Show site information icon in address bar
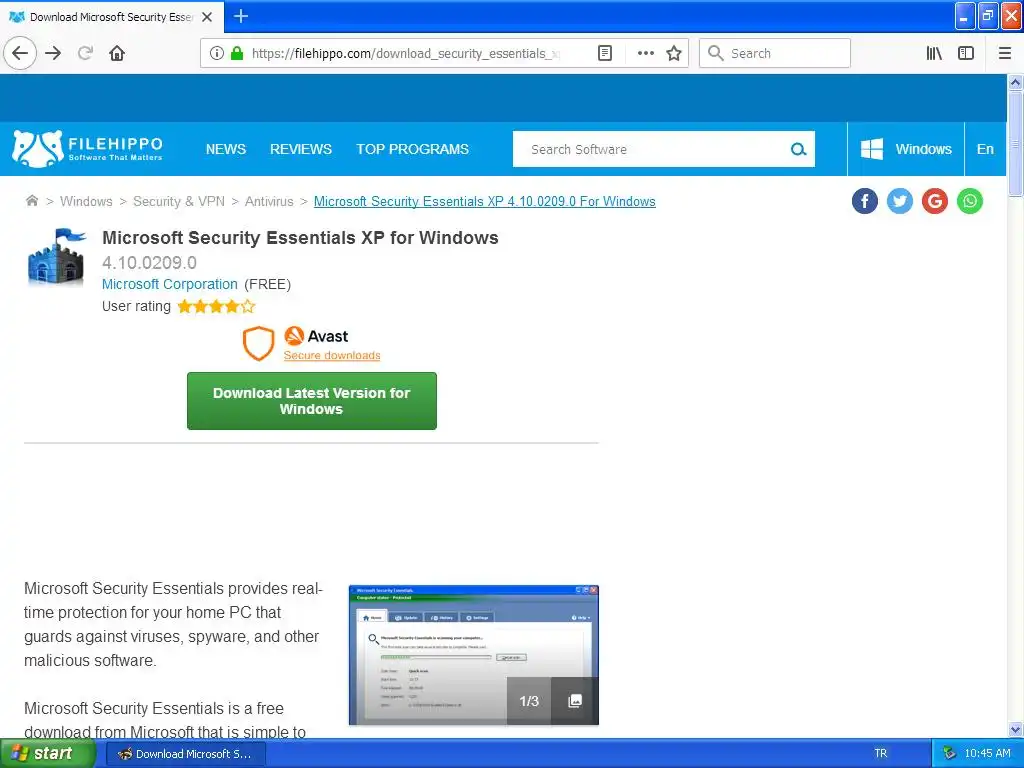 [x=216, y=53]
